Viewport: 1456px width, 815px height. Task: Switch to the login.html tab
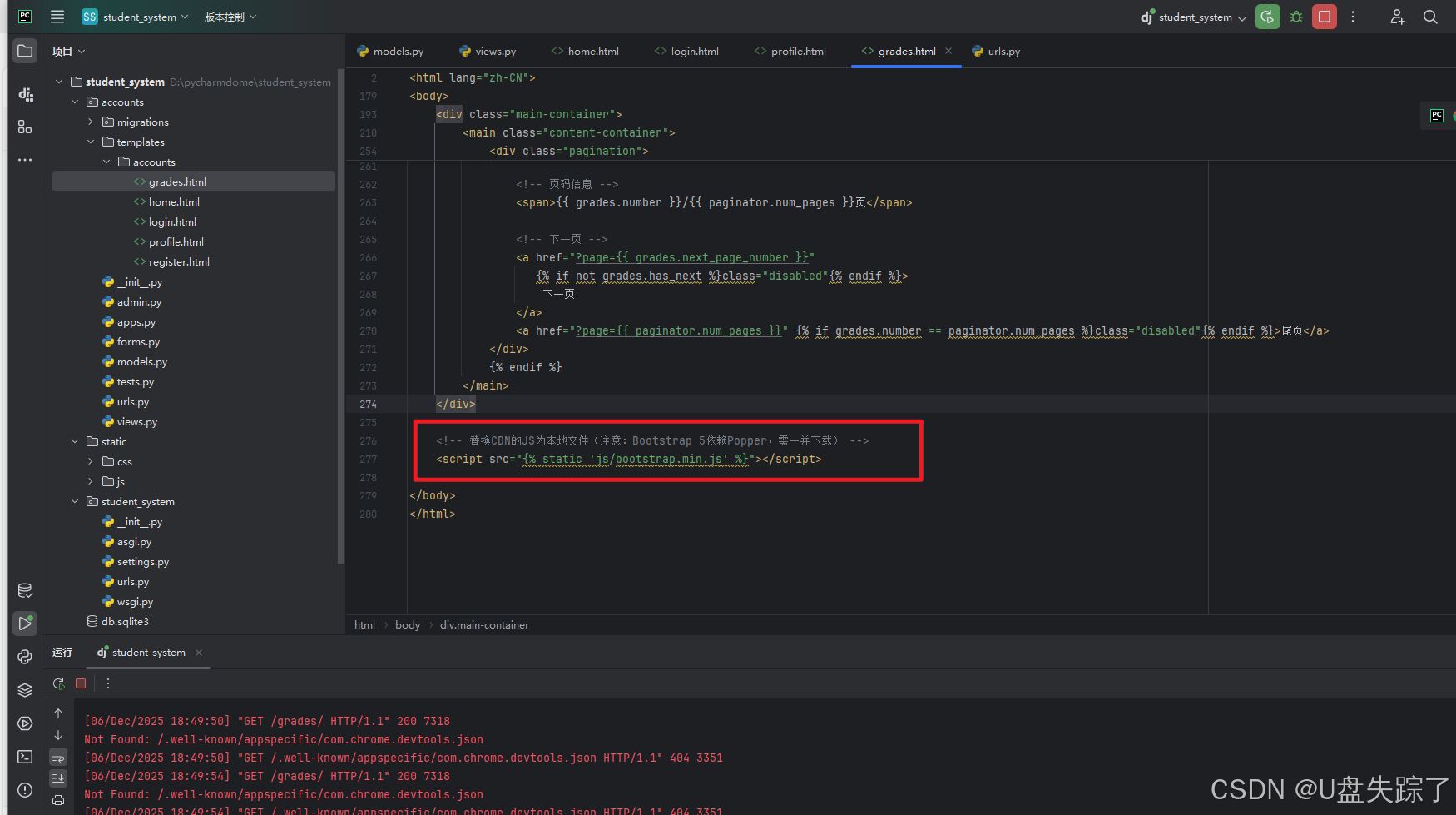(686, 51)
